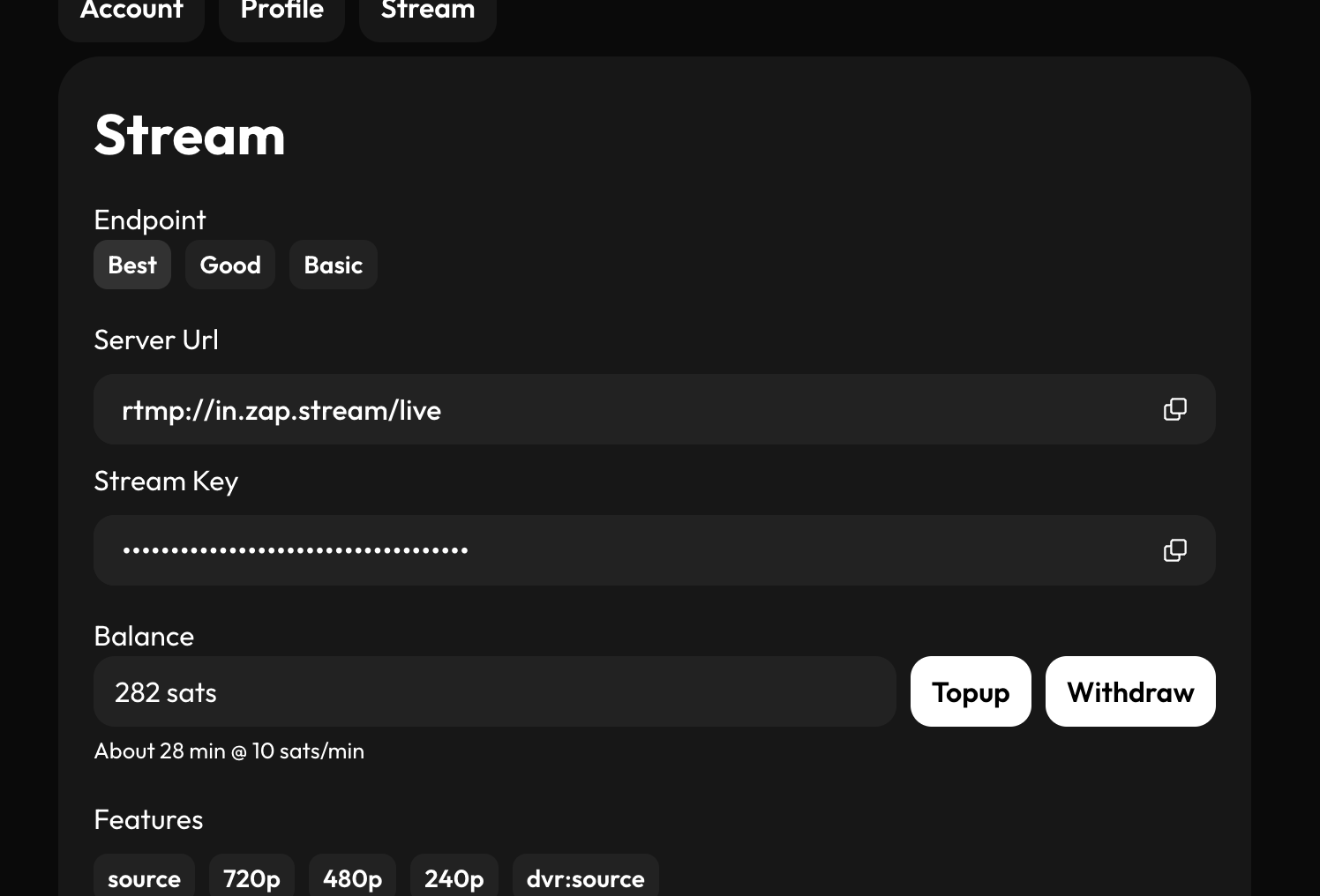Screen dimensions: 1320x896
Task: Go to the Profile tab
Action: (x=281, y=12)
